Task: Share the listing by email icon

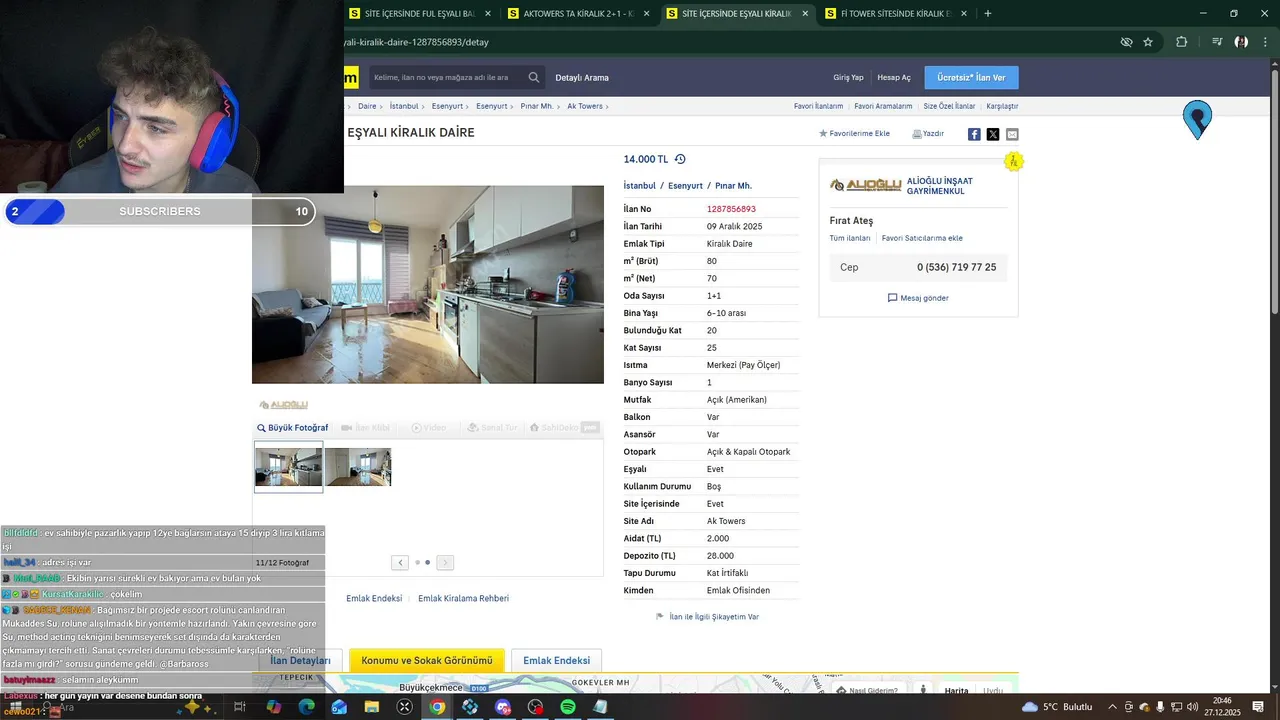Action: 1012,134
